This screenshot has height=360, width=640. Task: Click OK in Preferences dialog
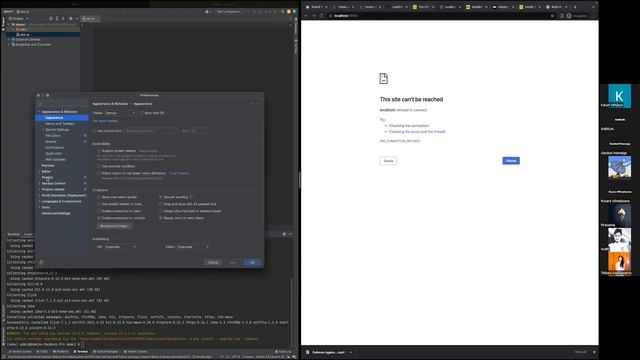tap(252, 262)
